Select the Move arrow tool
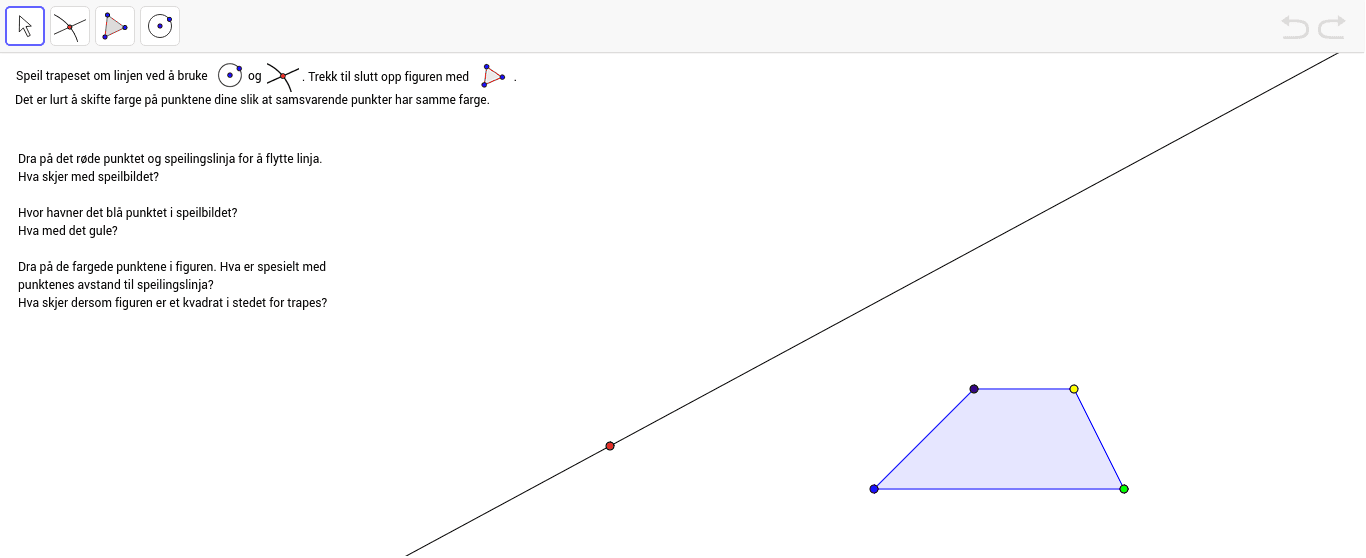 tap(25, 26)
